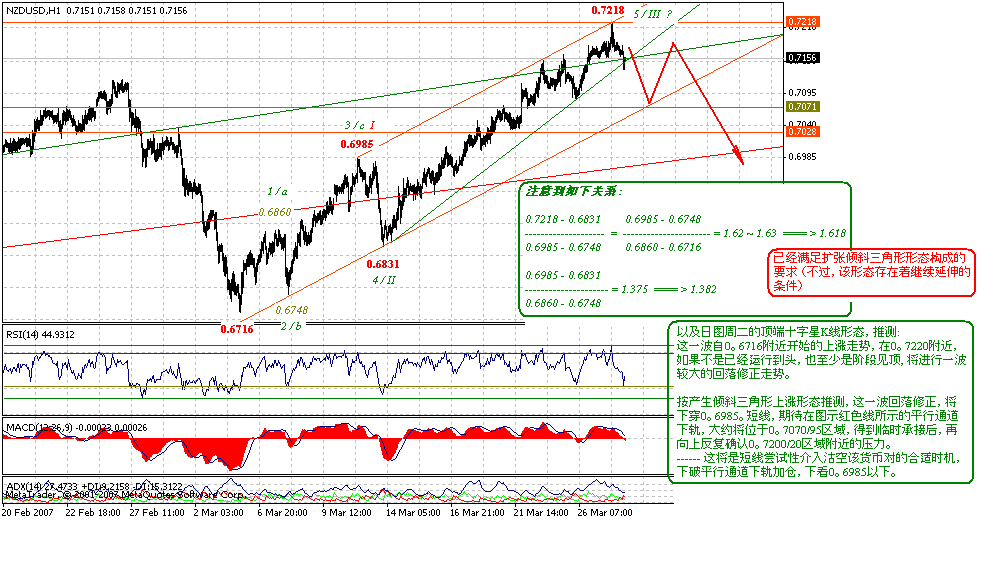This screenshot has width=982, height=579.
Task: Click the olive 0.6860 level label
Action: pyautogui.click(x=275, y=212)
